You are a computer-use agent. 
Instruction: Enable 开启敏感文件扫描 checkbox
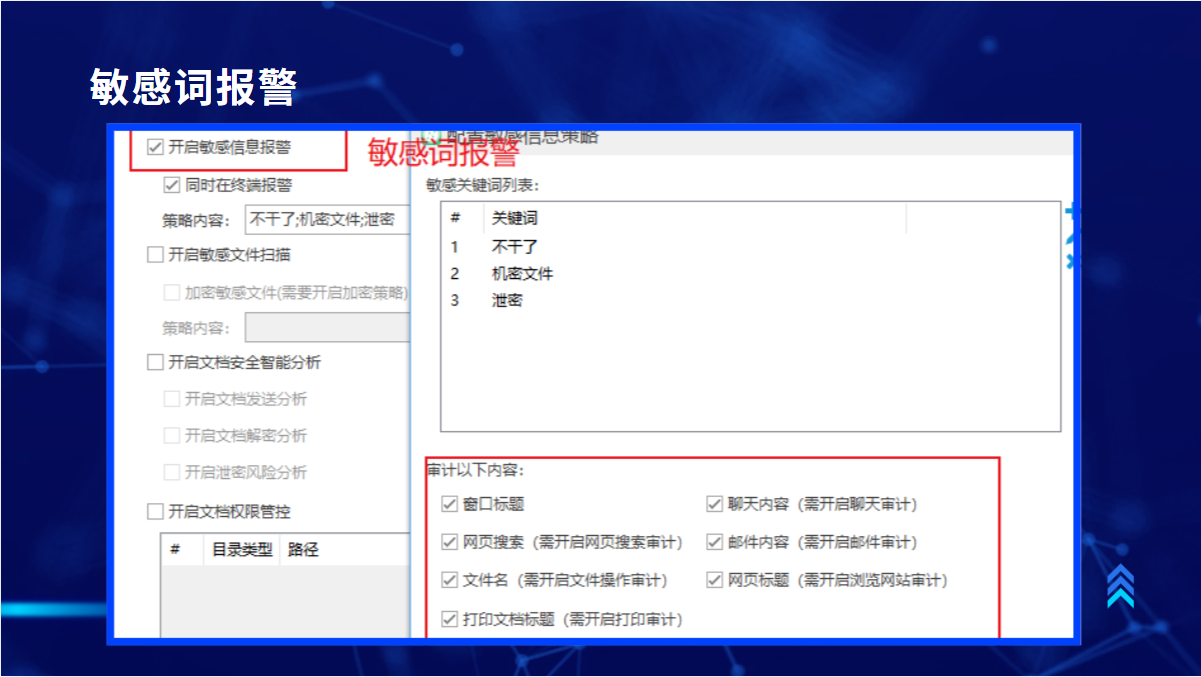point(155,255)
